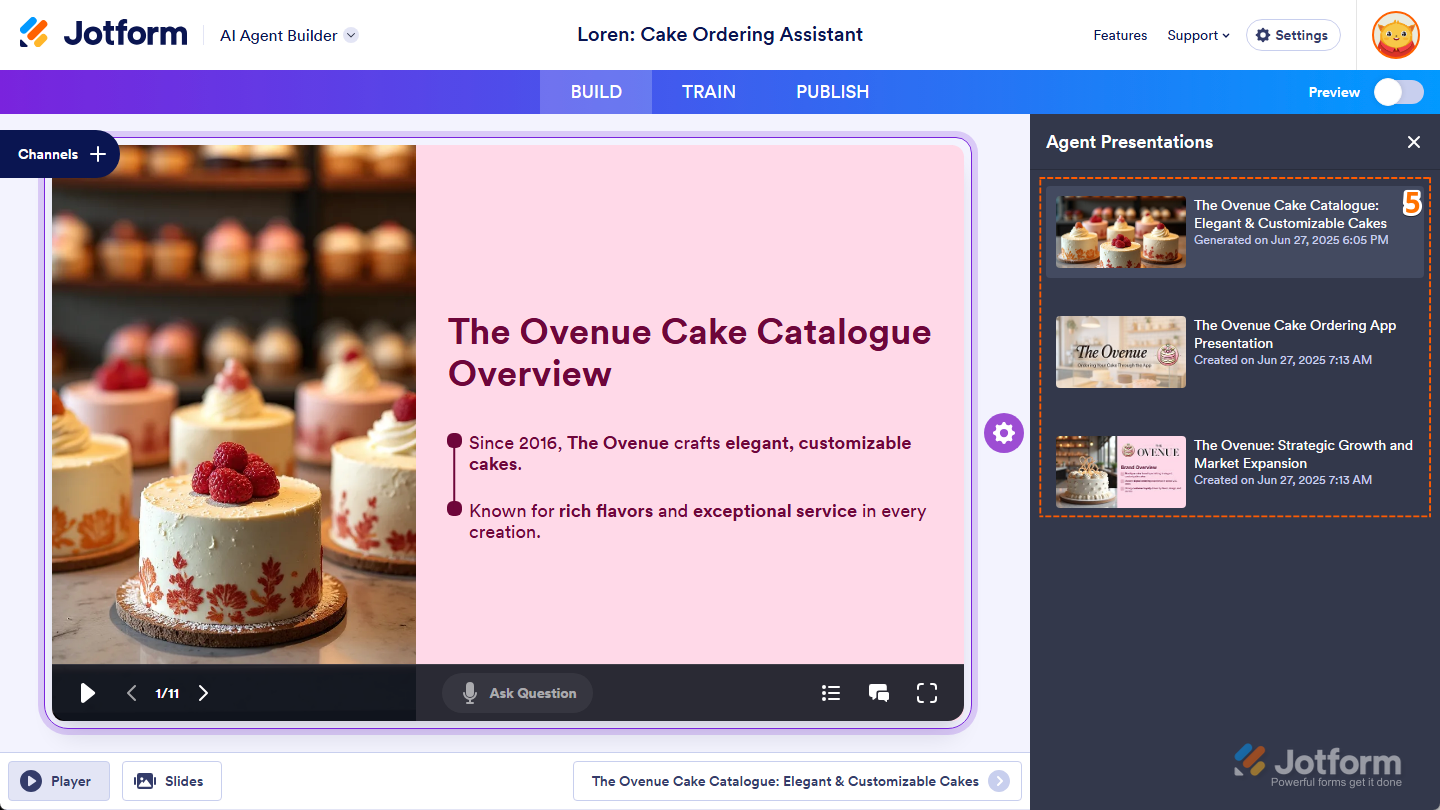Switch to the TRAIN tab

(x=709, y=92)
